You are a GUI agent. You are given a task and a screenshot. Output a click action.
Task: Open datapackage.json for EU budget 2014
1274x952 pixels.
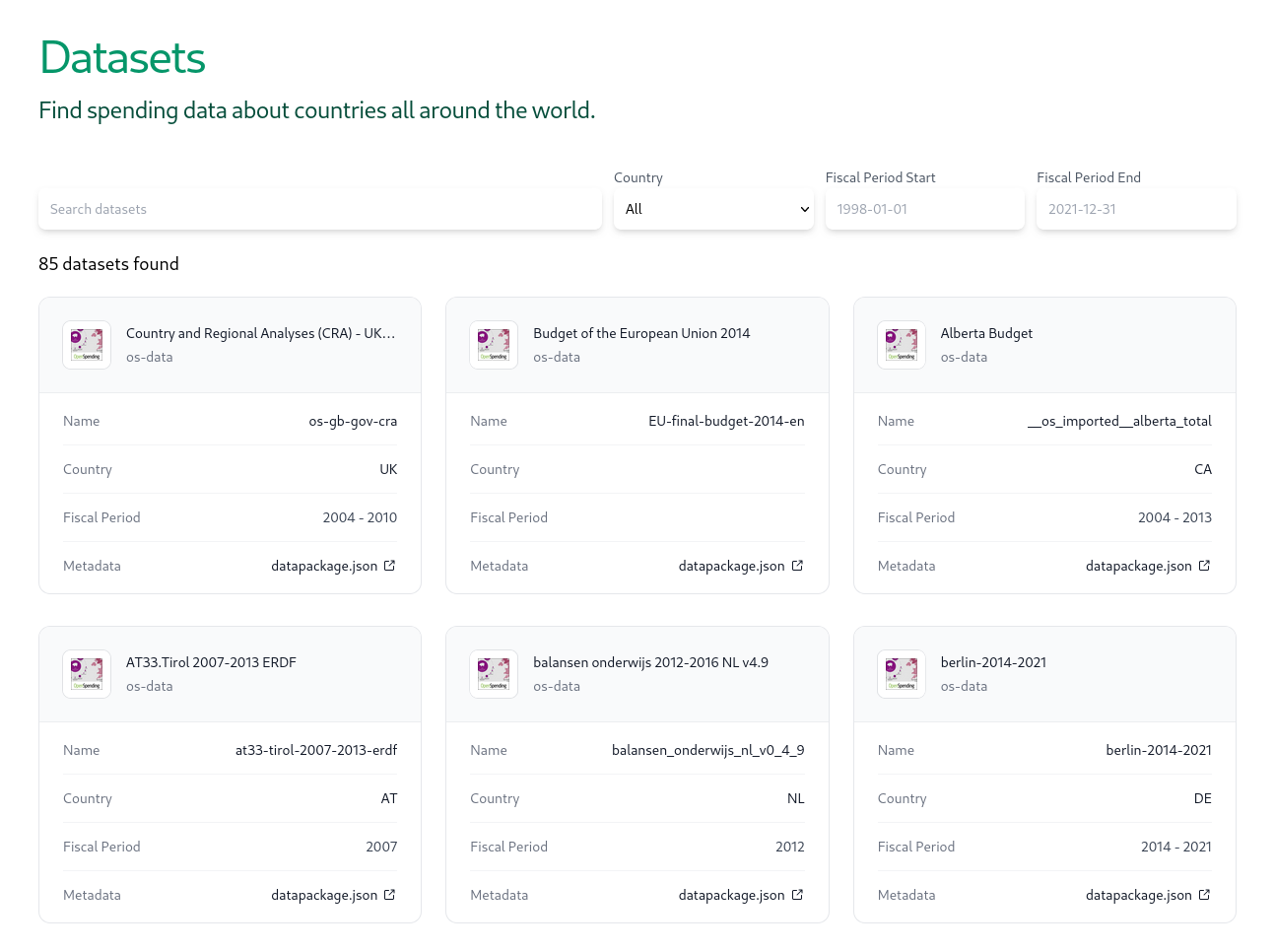tap(731, 566)
